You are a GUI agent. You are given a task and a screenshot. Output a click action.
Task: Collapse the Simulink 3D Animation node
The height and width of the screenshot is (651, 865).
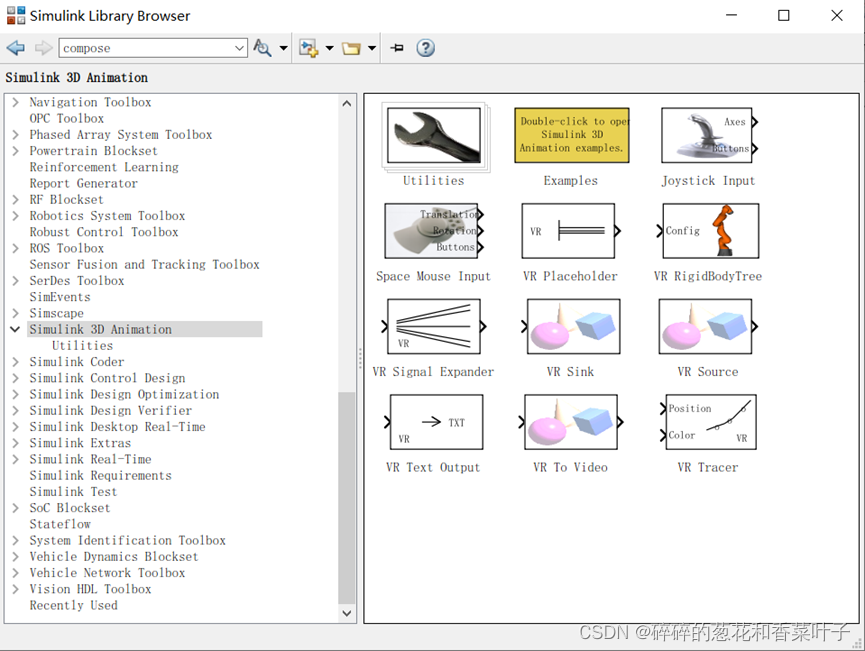point(15,329)
